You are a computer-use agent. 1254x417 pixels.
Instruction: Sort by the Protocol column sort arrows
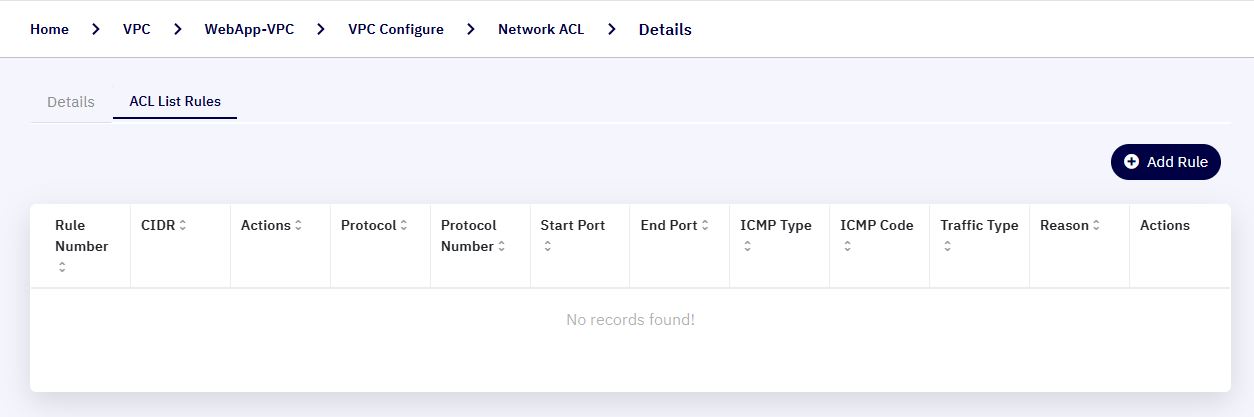coord(403,226)
